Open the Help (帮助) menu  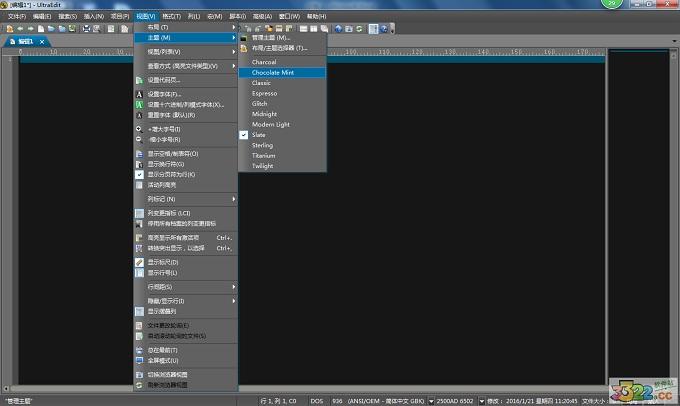[317, 16]
